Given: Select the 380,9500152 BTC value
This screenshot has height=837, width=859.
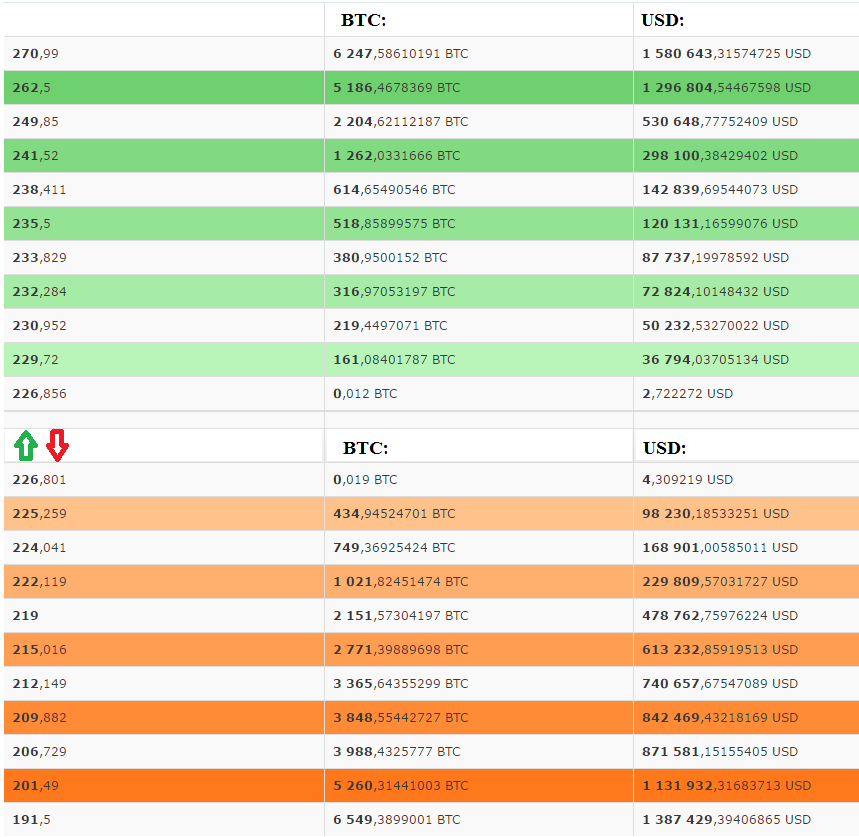Looking at the screenshot, I should pos(391,257).
